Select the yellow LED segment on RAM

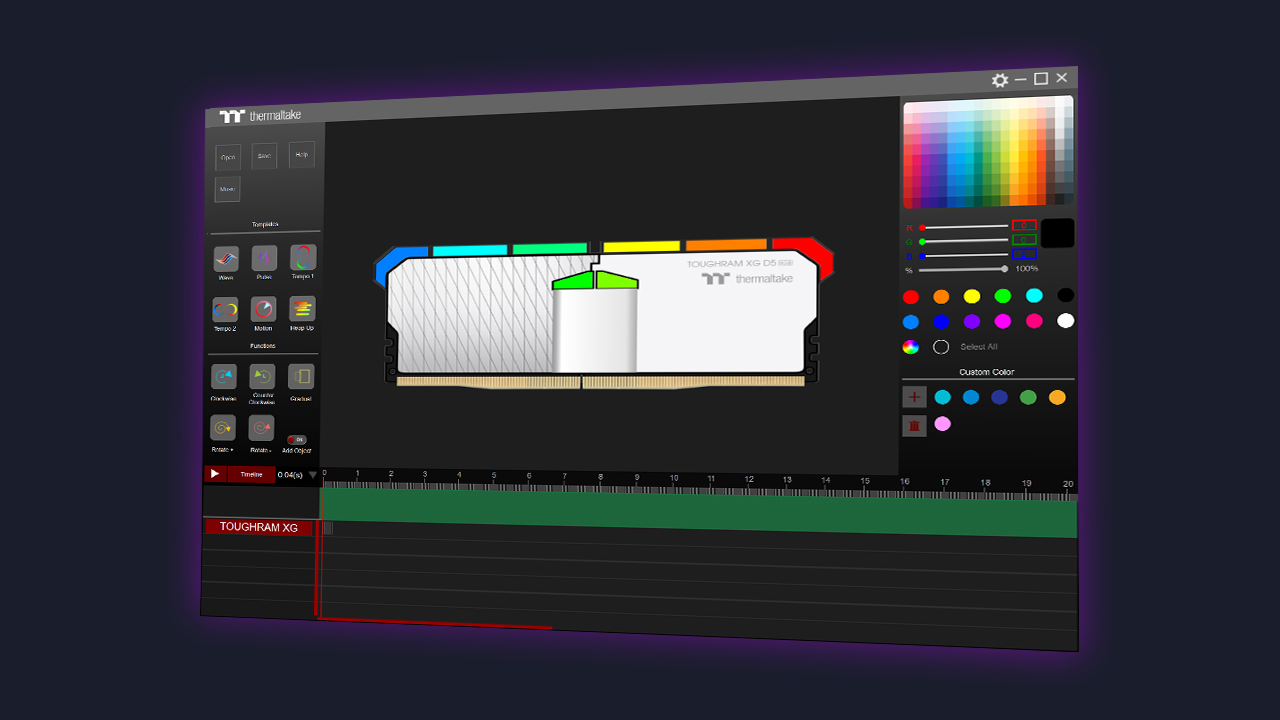point(641,246)
